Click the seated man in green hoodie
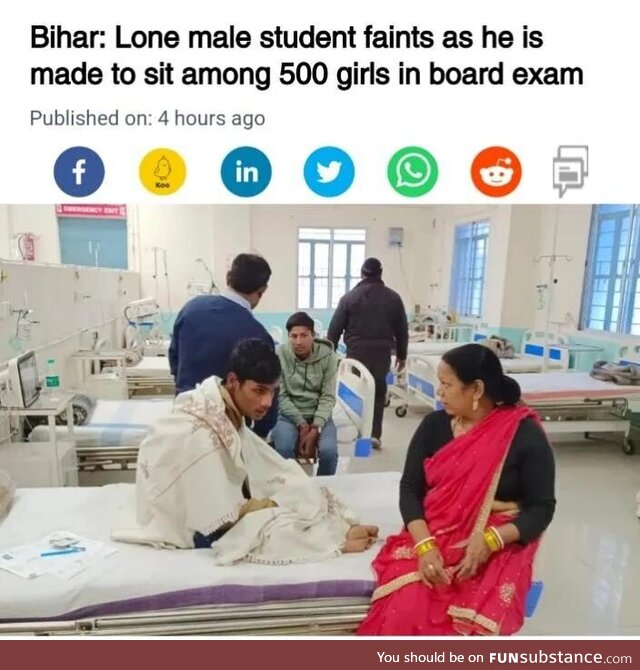This screenshot has height=670, width=640. (x=306, y=391)
